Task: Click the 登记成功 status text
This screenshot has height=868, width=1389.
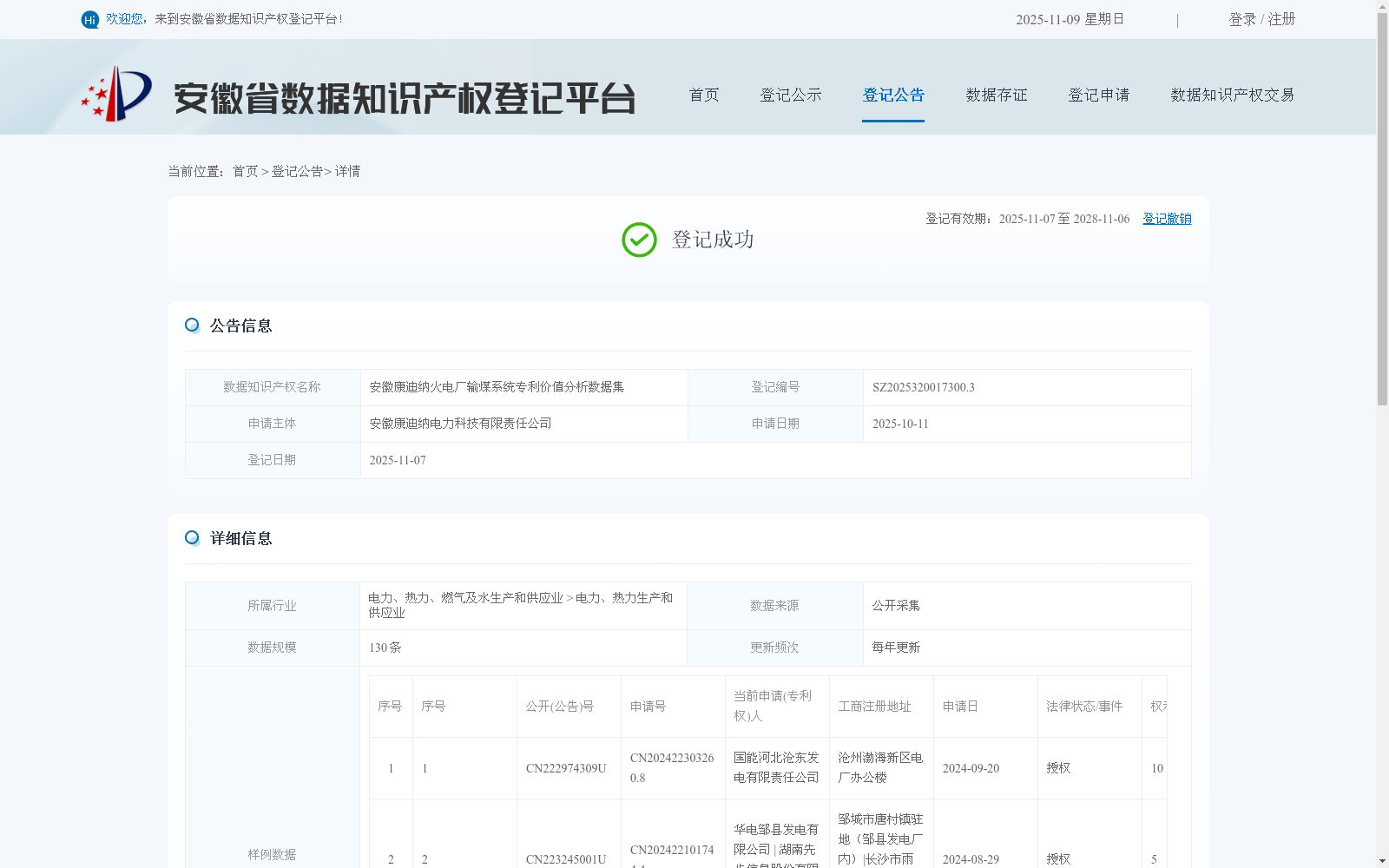Action: (713, 240)
